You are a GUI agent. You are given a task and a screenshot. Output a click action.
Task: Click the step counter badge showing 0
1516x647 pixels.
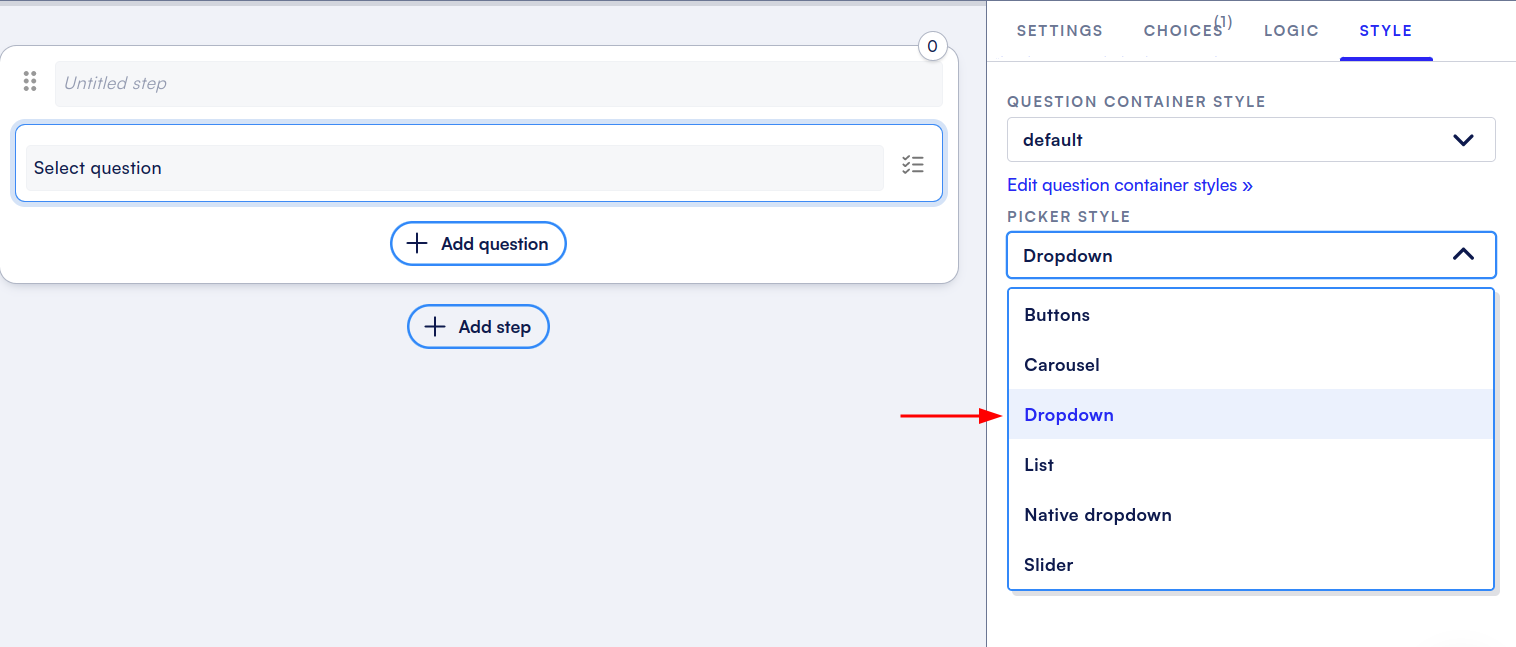(932, 46)
